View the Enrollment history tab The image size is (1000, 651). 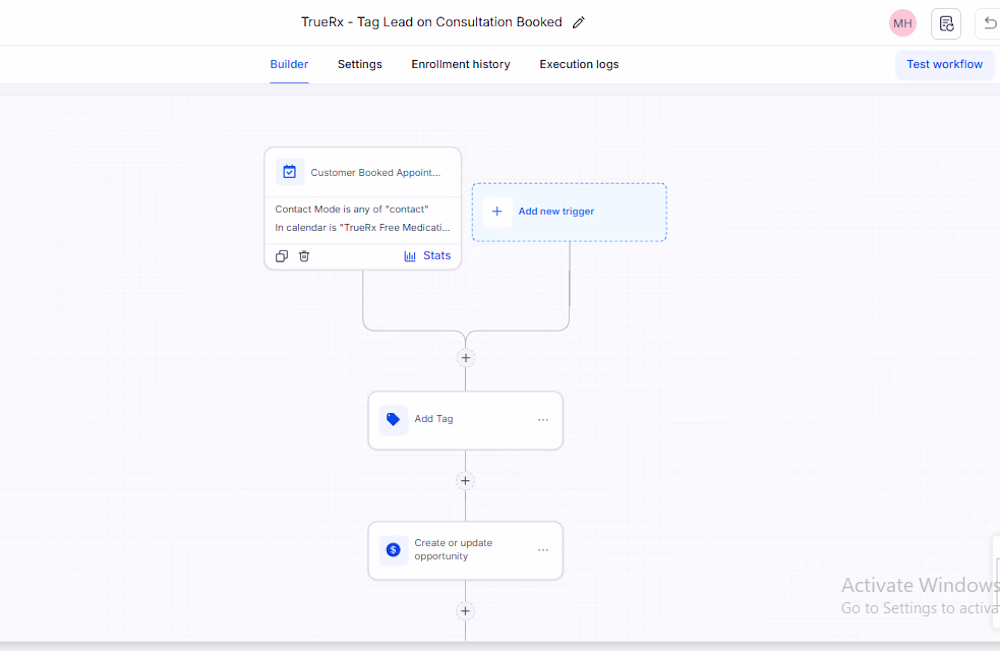(x=460, y=64)
